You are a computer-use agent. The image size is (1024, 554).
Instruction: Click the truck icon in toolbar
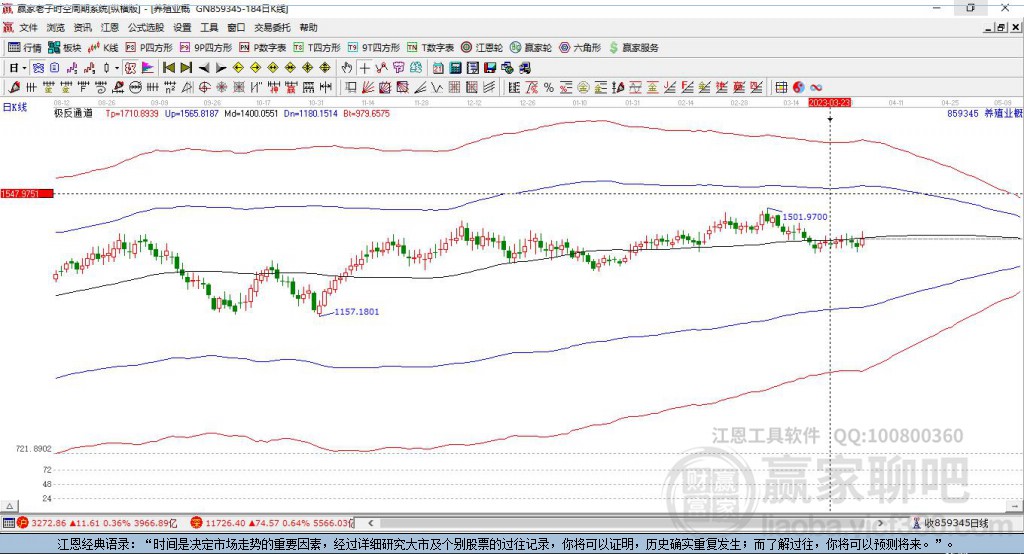pos(525,68)
